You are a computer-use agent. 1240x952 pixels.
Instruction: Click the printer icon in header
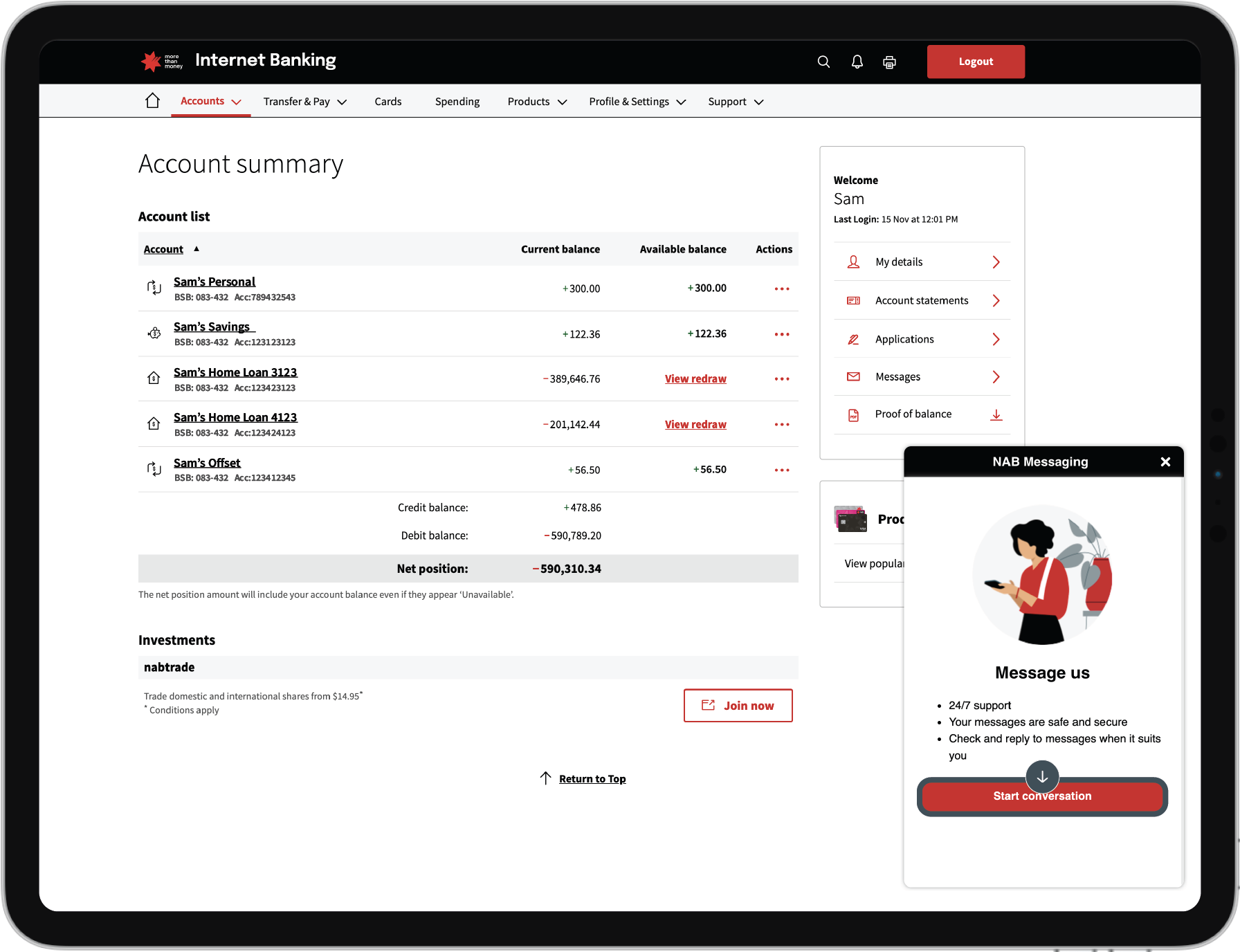(889, 62)
